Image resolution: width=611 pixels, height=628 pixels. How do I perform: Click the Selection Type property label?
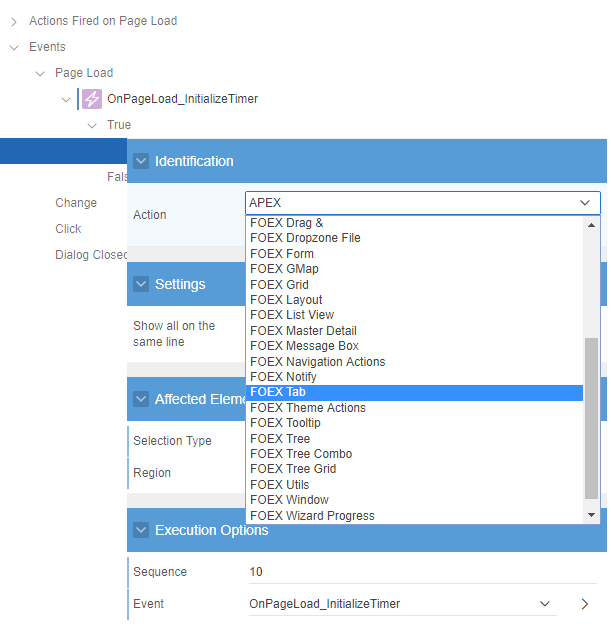(x=172, y=441)
